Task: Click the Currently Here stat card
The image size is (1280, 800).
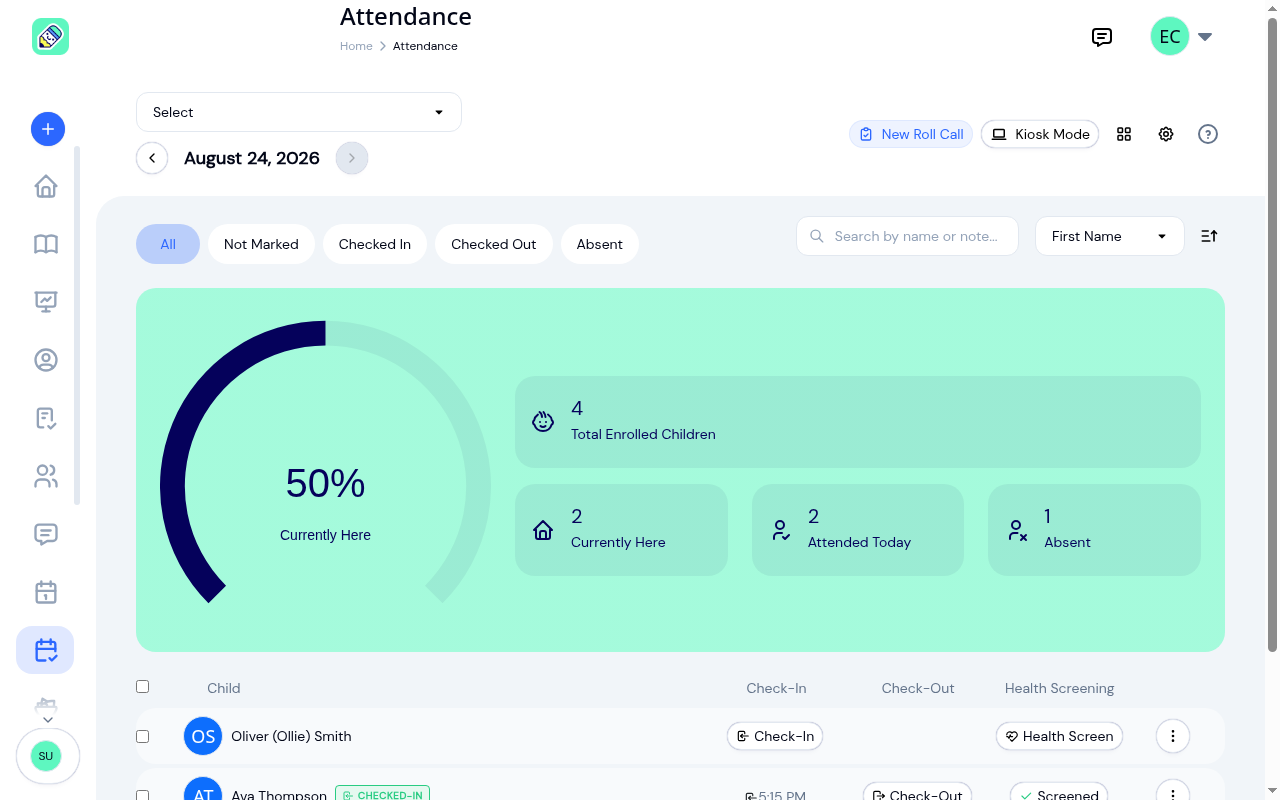Action: click(x=621, y=530)
